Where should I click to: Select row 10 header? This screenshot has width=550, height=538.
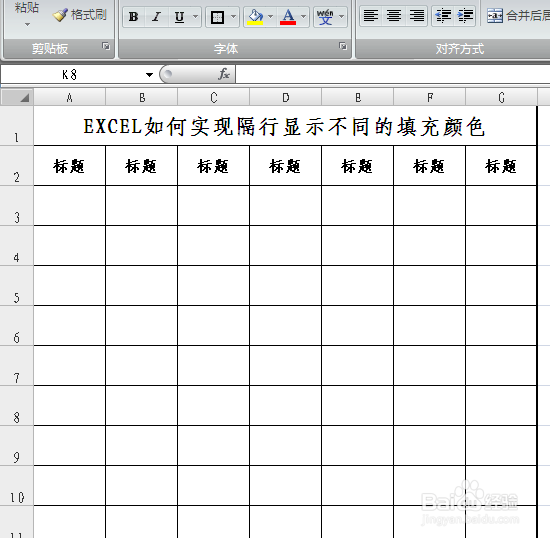click(x=16, y=485)
